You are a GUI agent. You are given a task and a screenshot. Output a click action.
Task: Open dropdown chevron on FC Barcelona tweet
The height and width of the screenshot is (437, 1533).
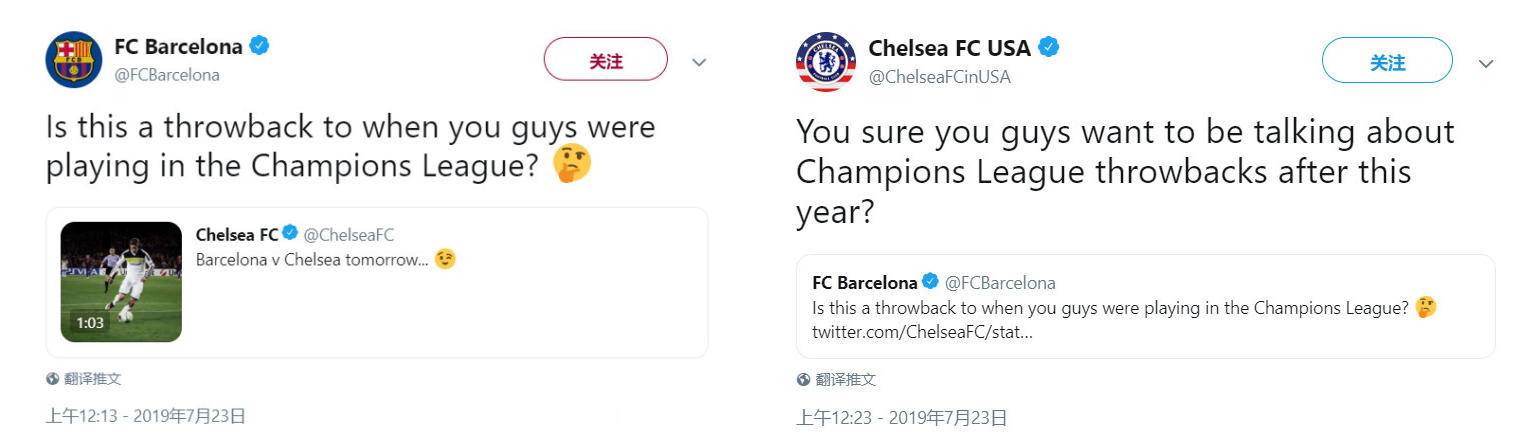699,62
